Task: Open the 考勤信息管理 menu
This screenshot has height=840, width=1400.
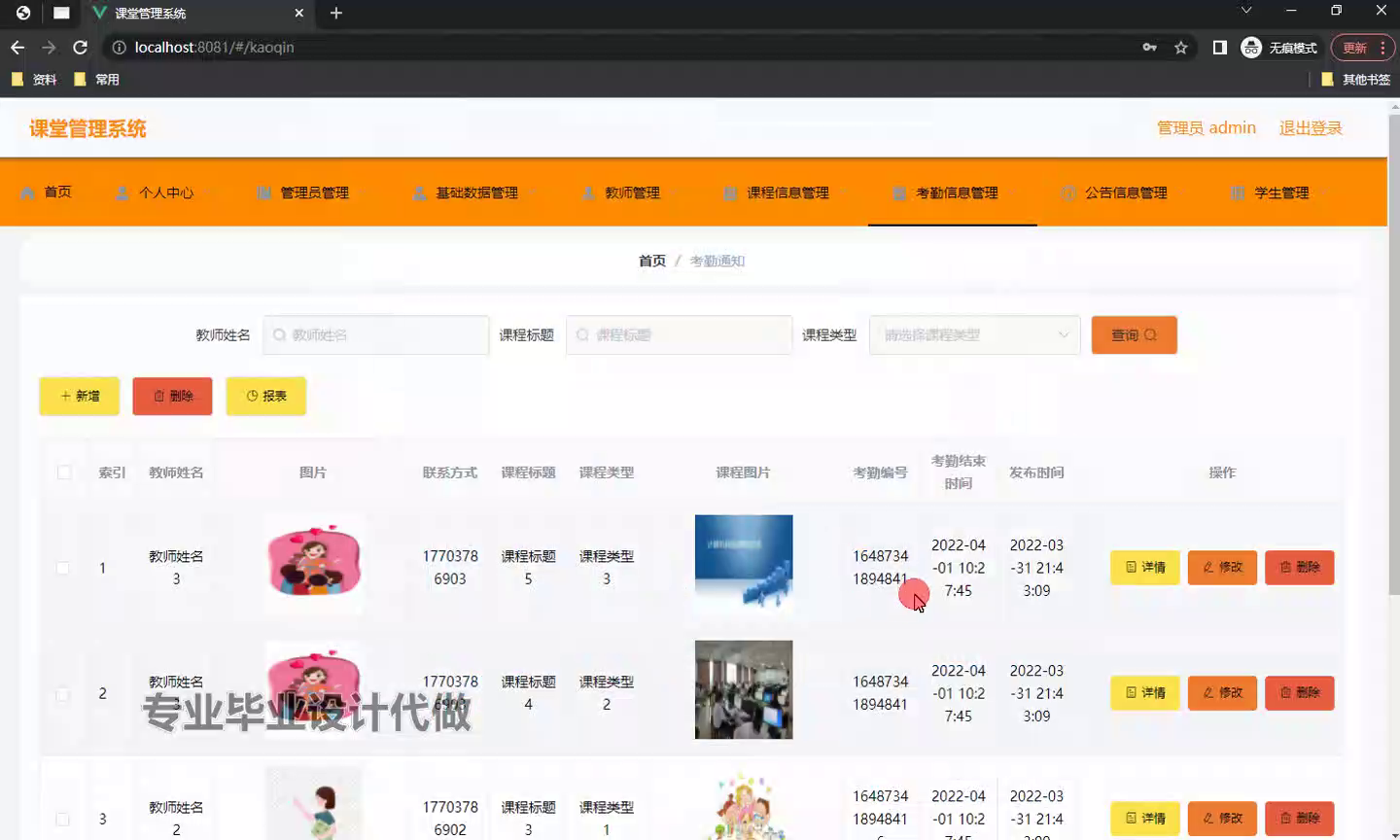Action: [952, 192]
